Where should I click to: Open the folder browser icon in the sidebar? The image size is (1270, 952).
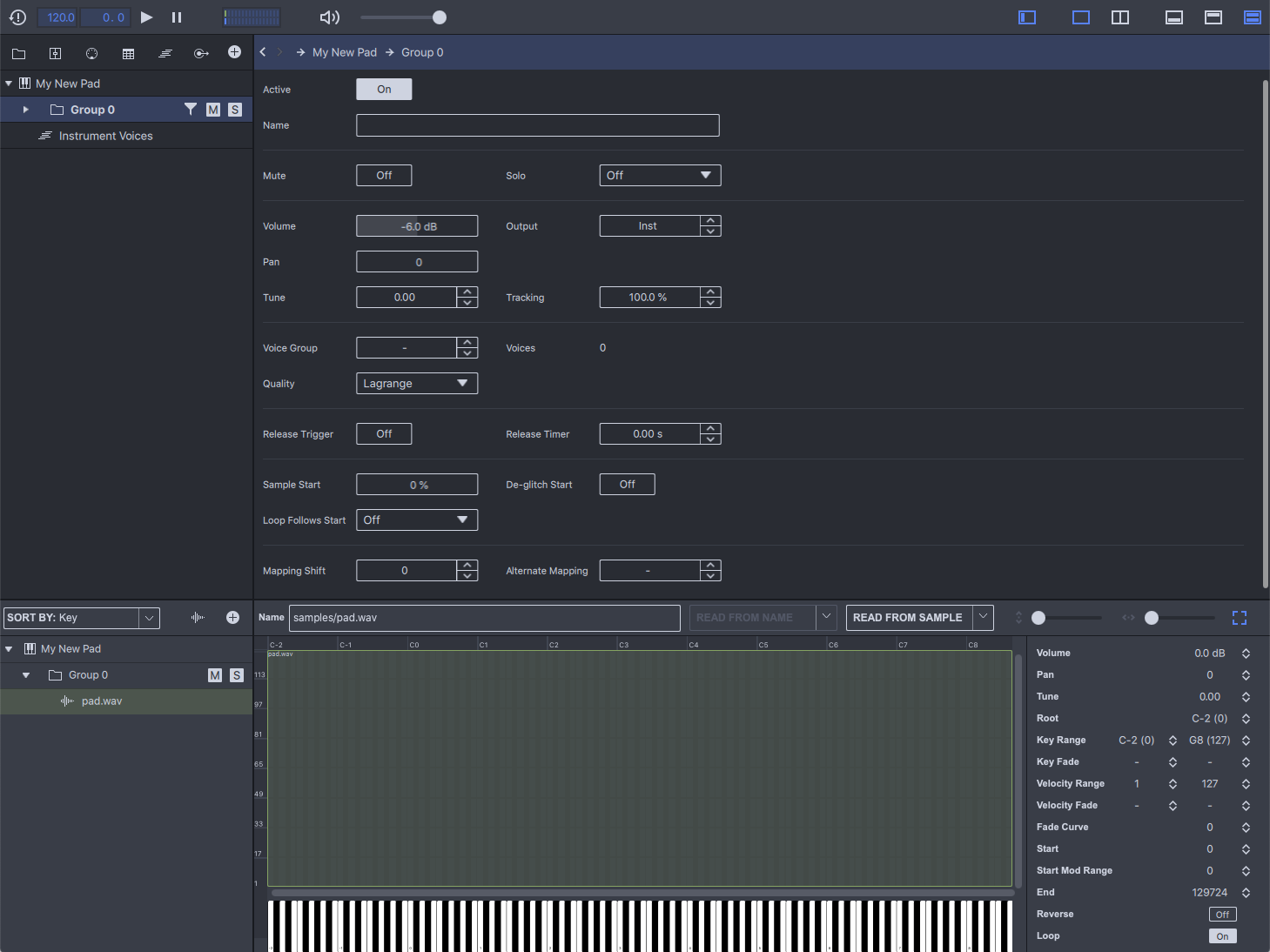[18, 54]
